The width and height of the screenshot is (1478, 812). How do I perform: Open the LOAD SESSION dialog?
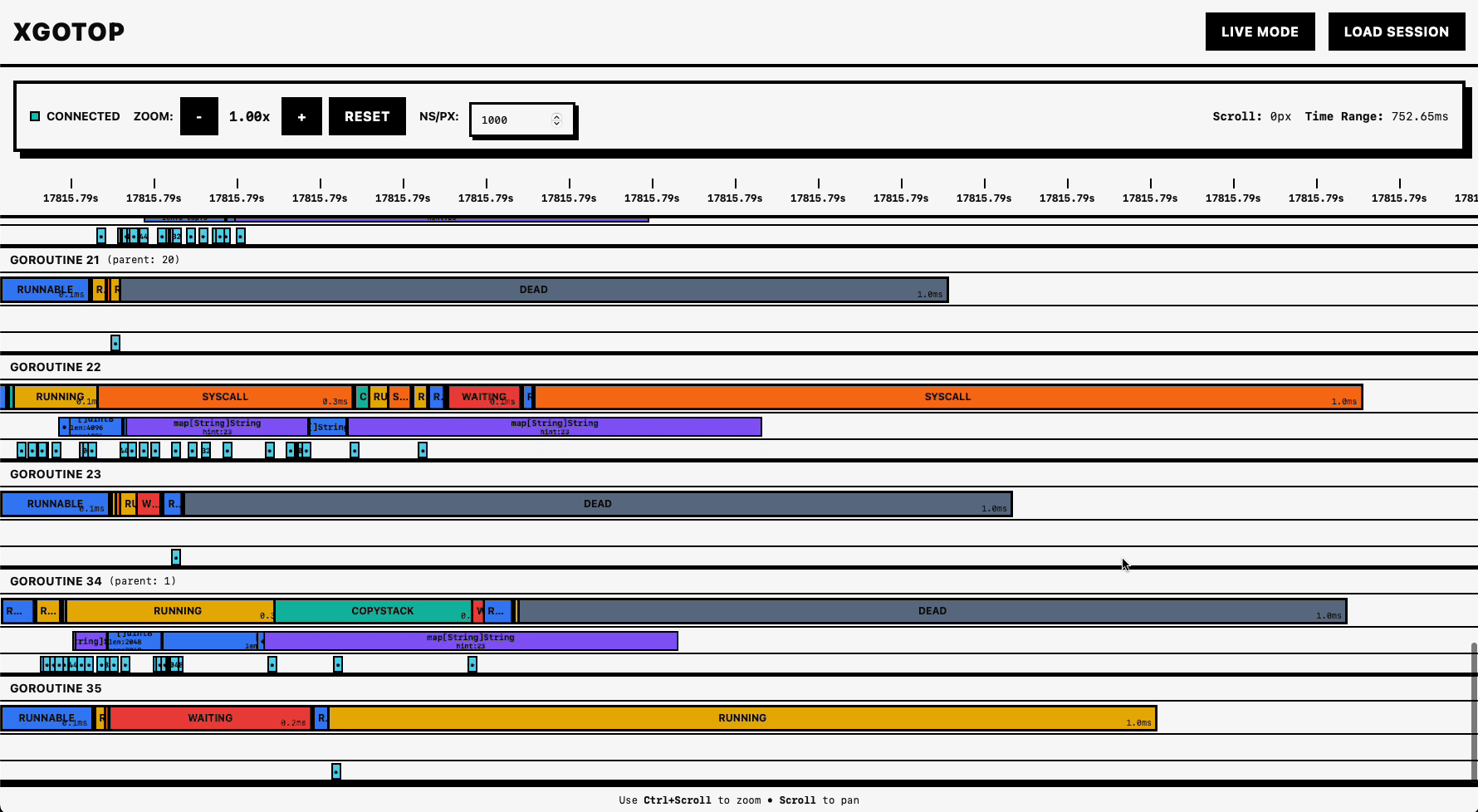(x=1396, y=32)
